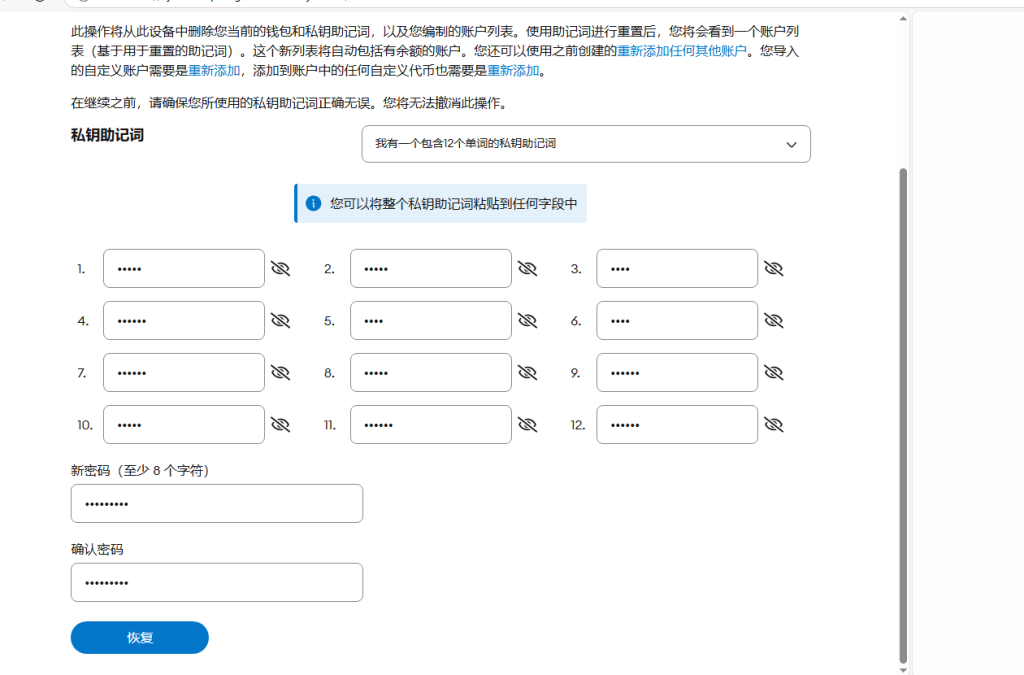This screenshot has height=675, width=1024.
Task: Reveal seed word 3 via eye icon
Action: 773,269
